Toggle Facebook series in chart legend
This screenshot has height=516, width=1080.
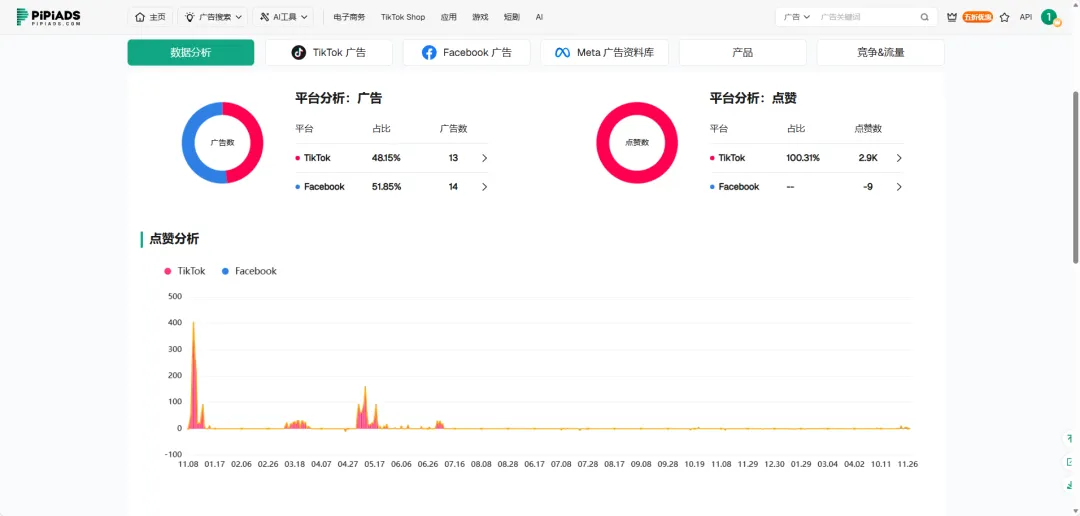(x=249, y=271)
